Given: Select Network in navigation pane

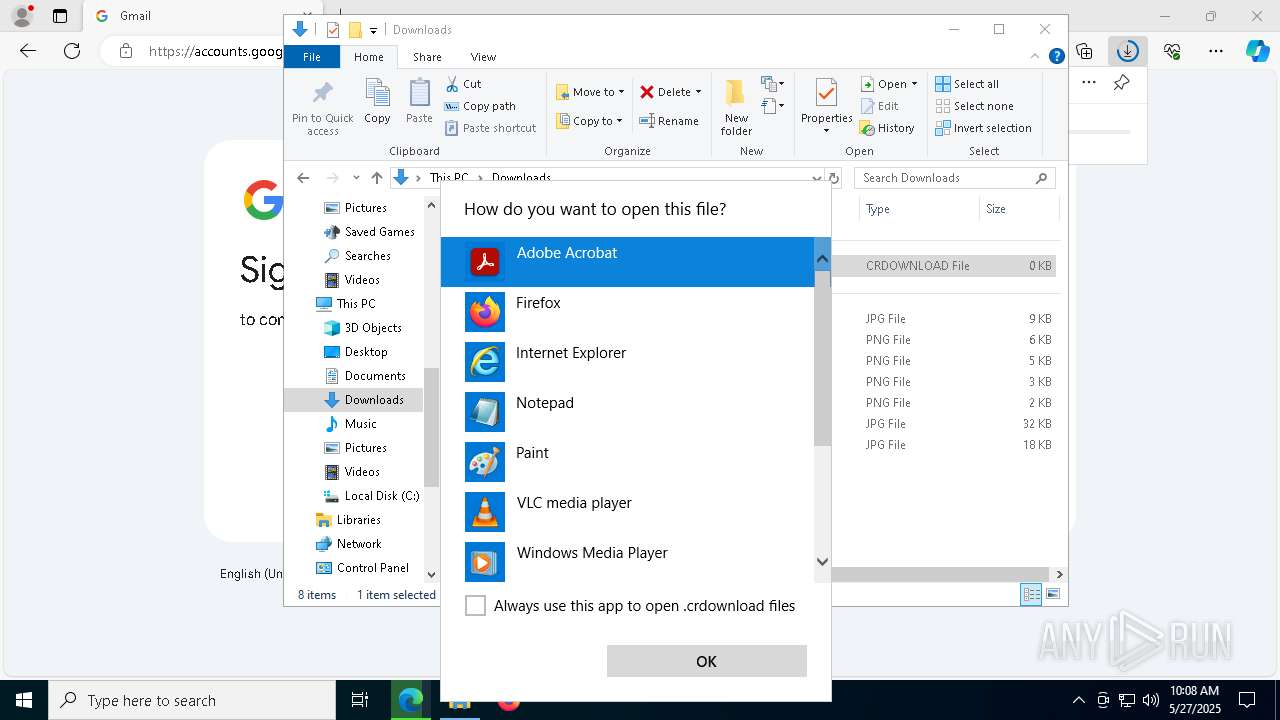Looking at the screenshot, I should click(348, 544).
